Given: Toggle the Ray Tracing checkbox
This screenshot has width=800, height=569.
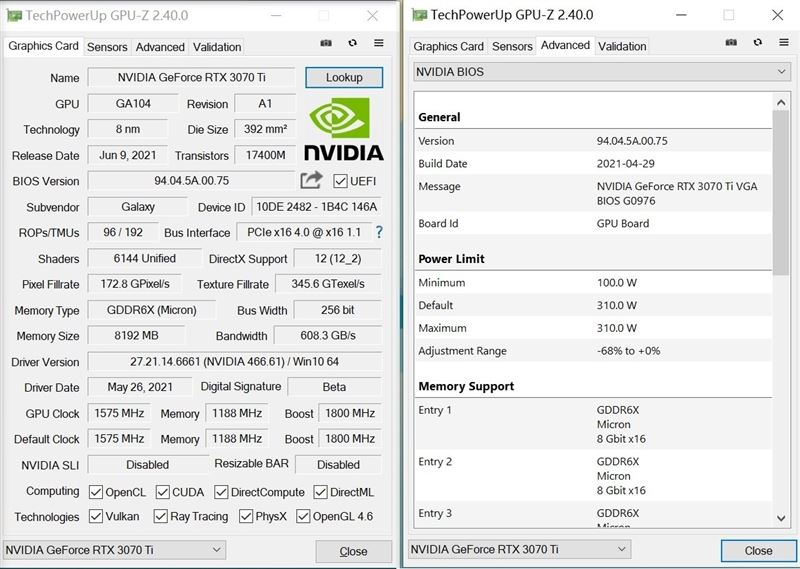Looking at the screenshot, I should tap(160, 517).
